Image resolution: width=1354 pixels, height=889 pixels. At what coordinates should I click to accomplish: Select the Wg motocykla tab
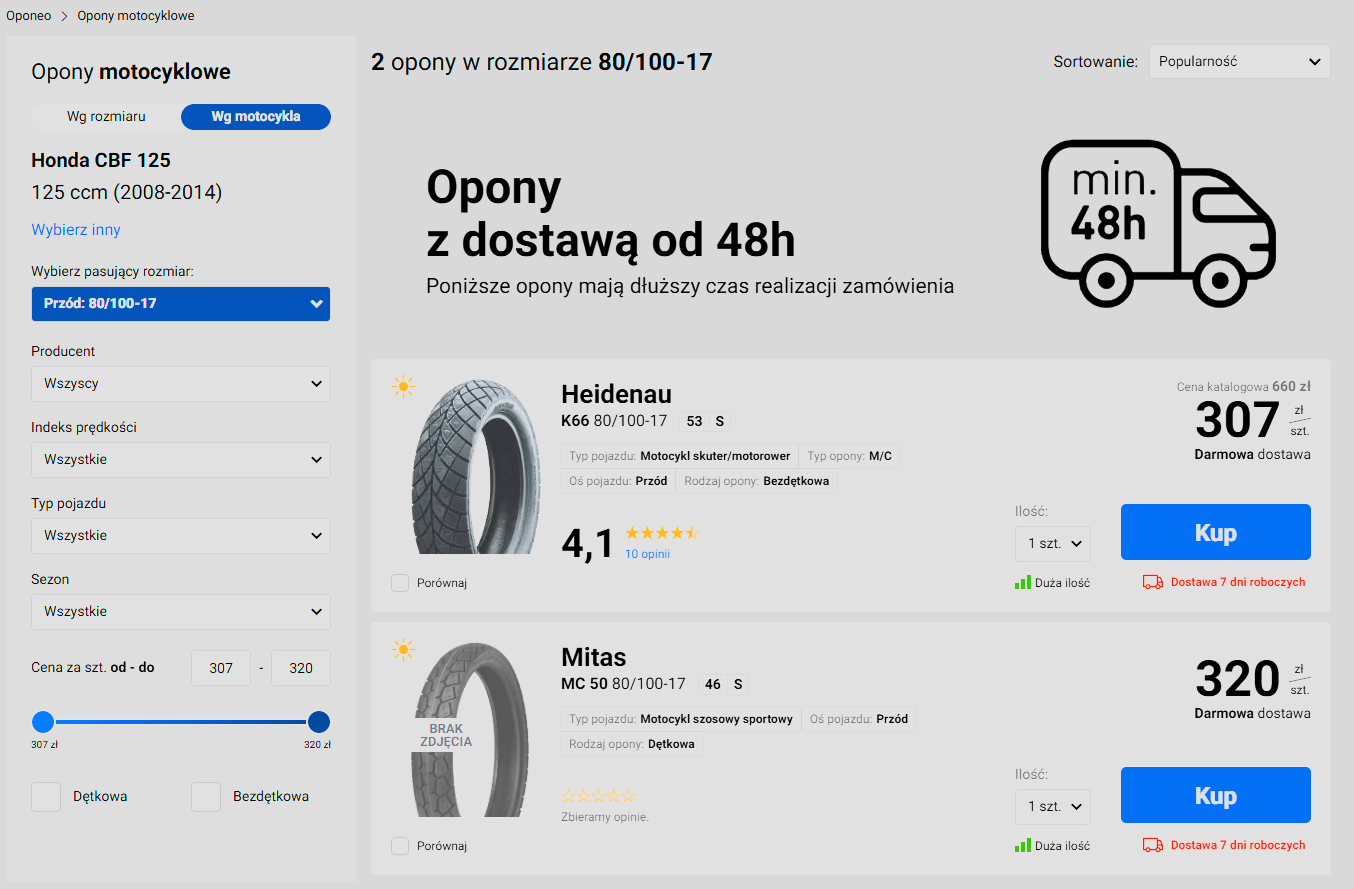tap(256, 117)
